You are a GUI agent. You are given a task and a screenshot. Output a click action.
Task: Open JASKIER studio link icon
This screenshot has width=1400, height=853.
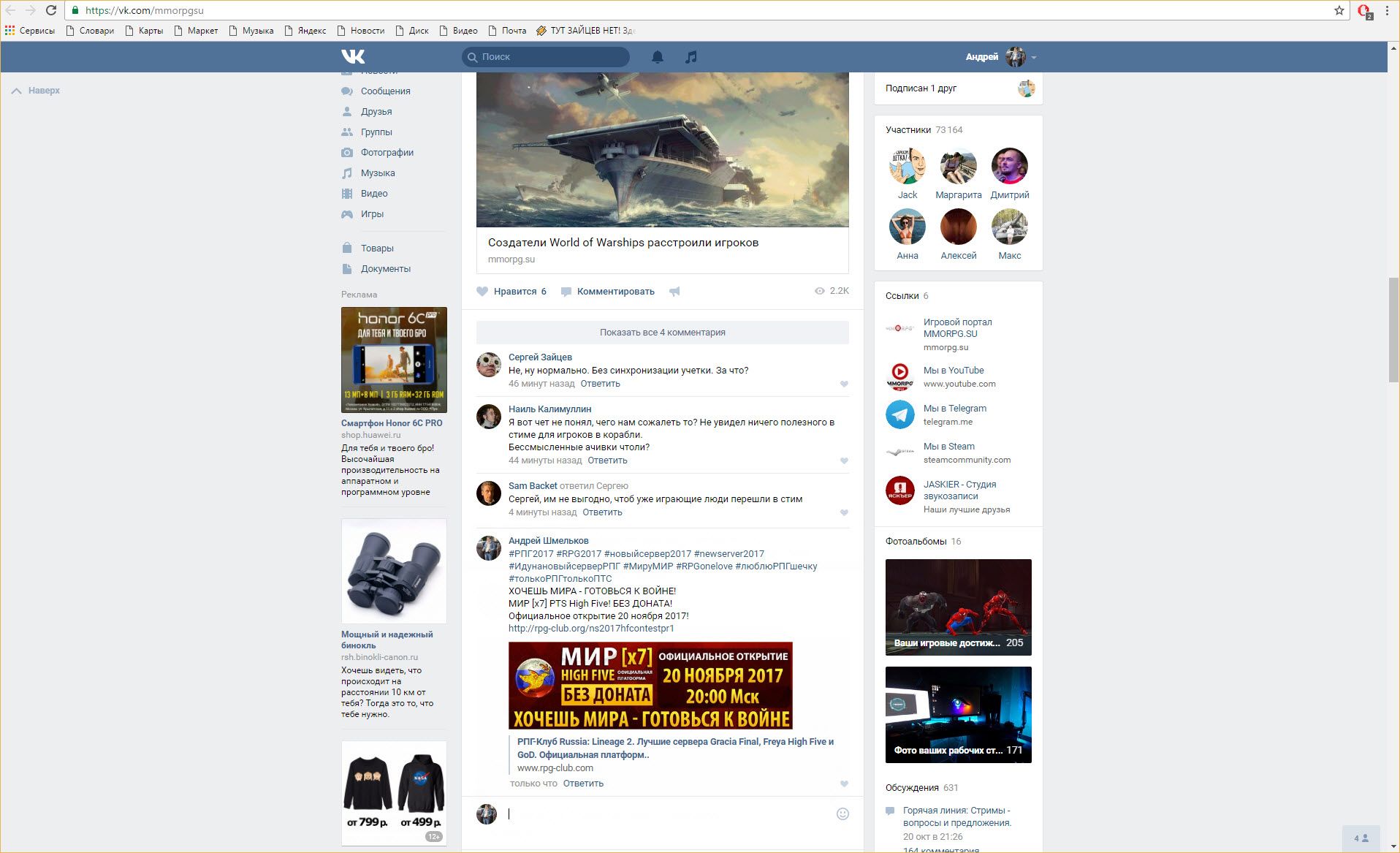900,490
